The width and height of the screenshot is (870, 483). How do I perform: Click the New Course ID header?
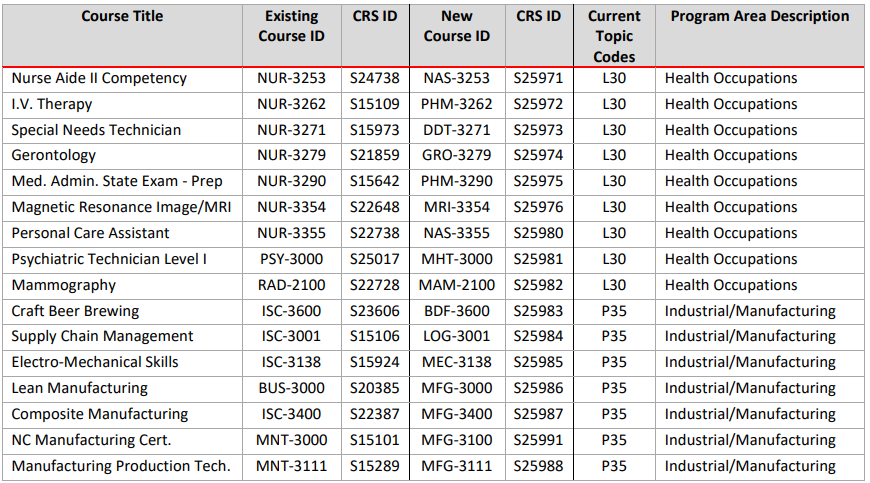coord(456,27)
